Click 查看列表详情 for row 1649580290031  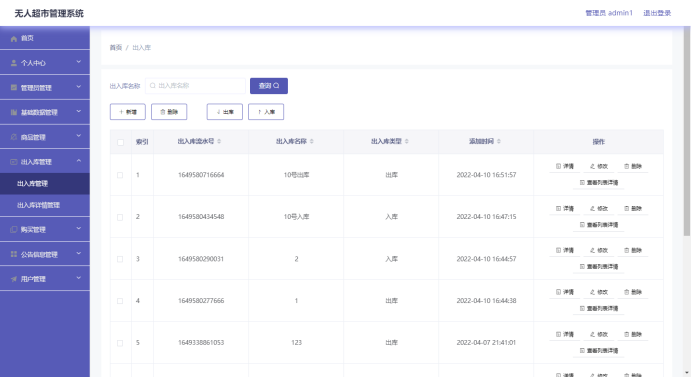click(x=599, y=267)
